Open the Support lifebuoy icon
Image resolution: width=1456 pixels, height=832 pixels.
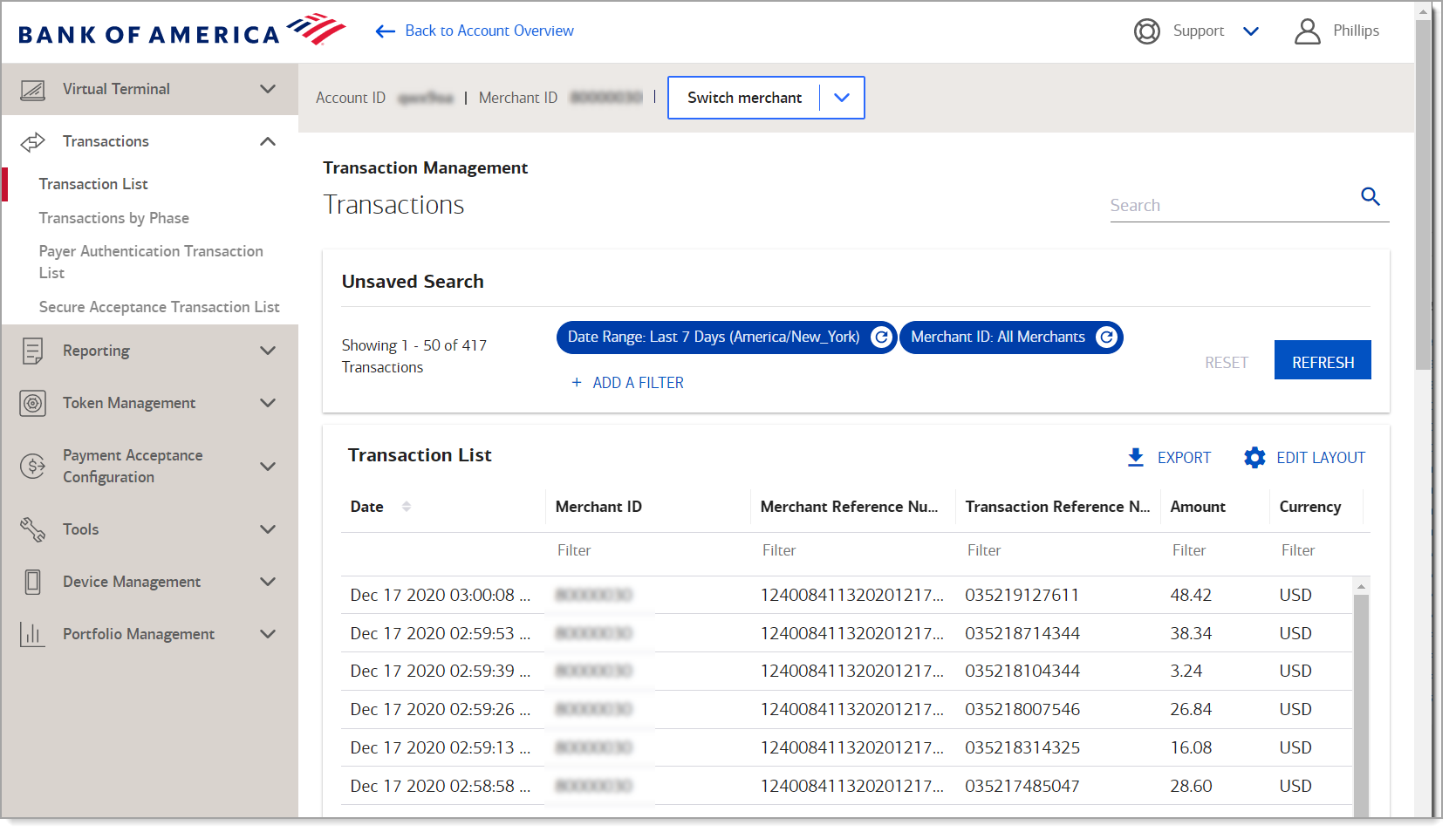1146,31
